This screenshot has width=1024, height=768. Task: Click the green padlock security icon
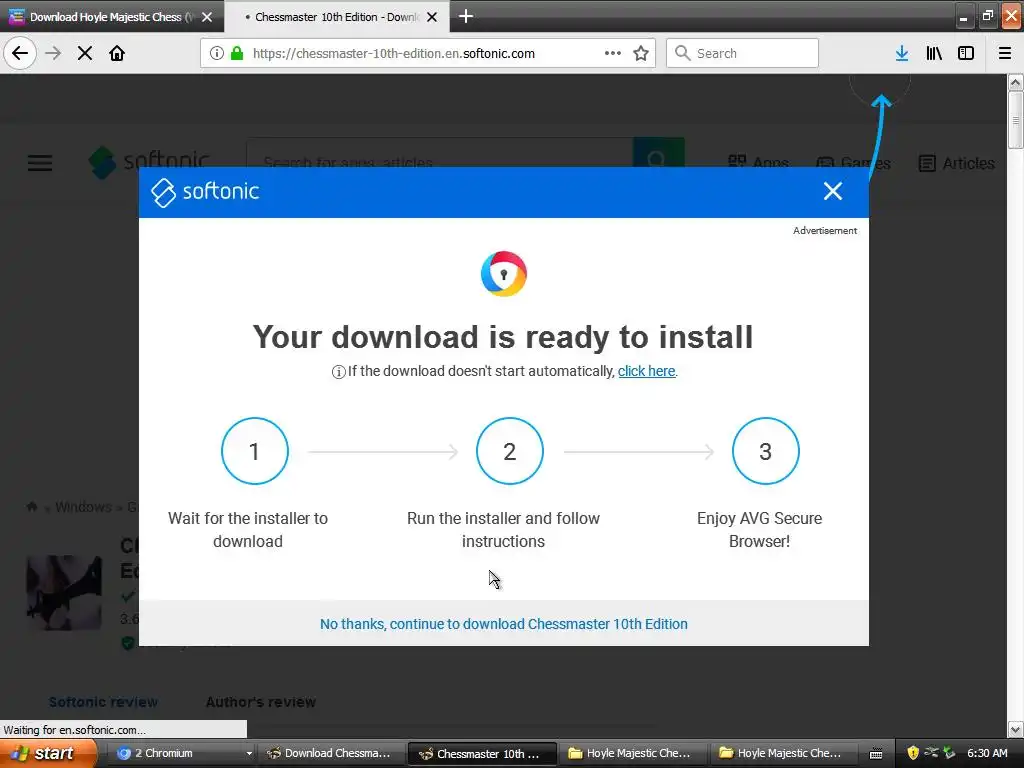(x=237, y=53)
